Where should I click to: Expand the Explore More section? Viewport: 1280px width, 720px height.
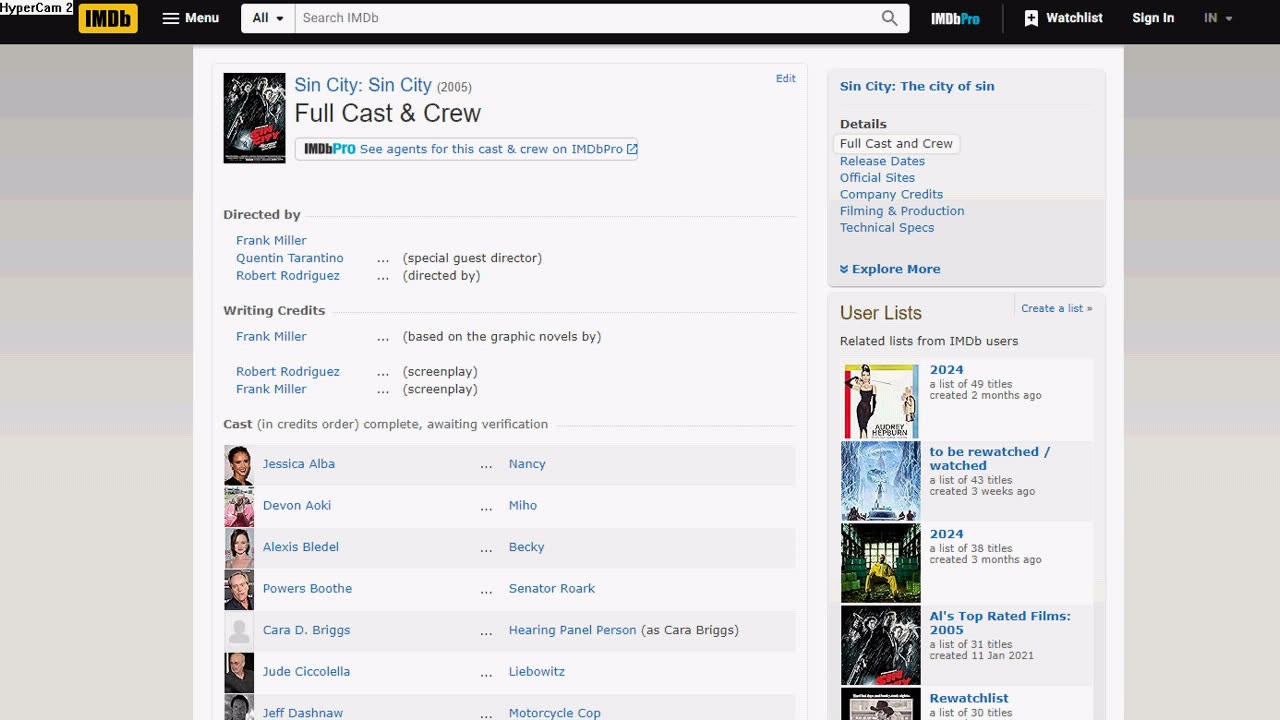(x=890, y=269)
